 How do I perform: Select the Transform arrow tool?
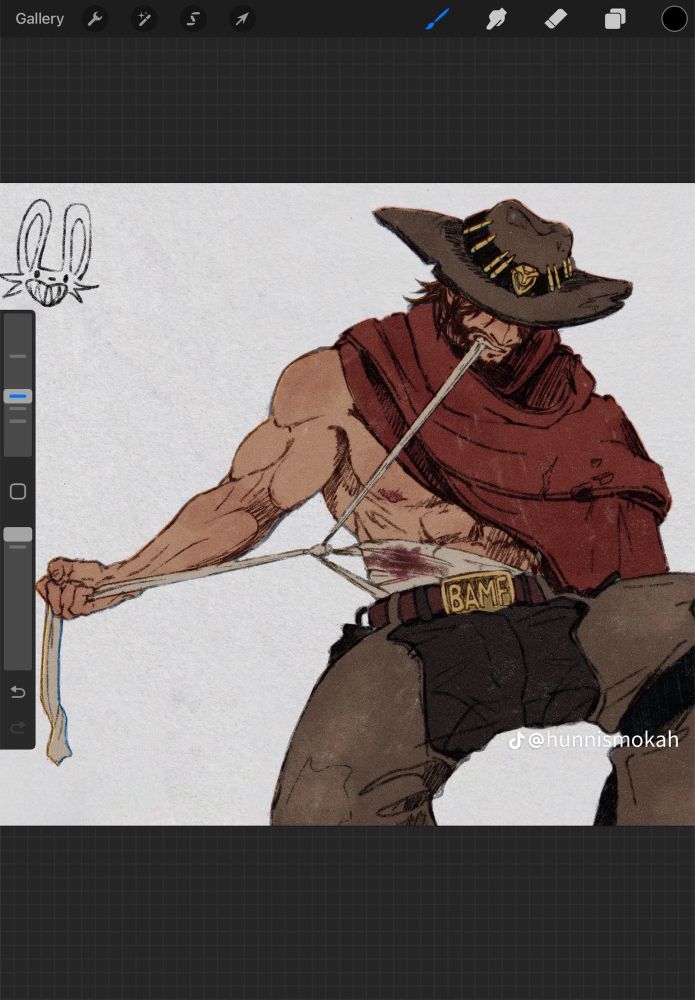242,19
